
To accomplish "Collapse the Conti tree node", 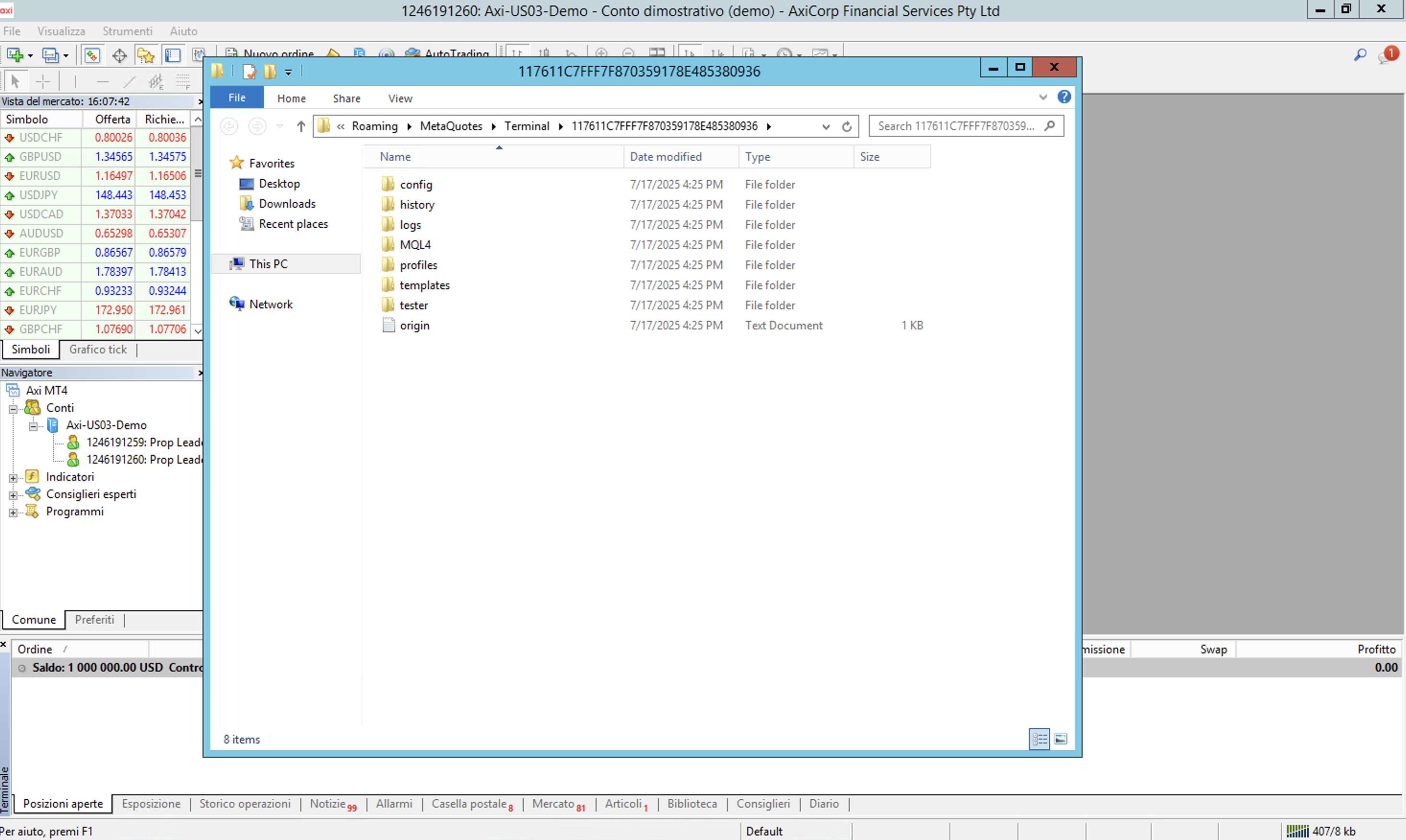I will tap(12, 408).
